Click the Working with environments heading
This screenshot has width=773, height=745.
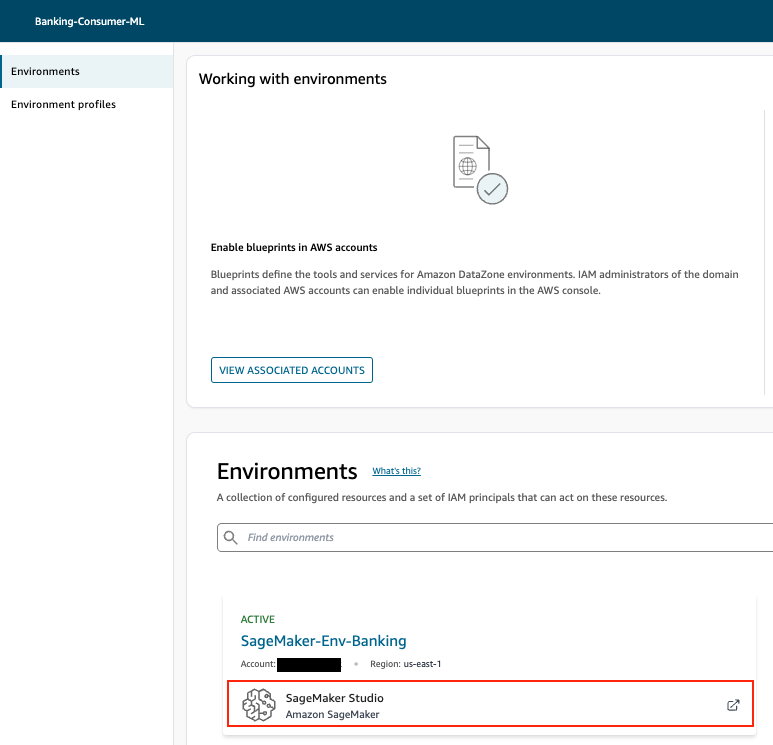(293, 79)
